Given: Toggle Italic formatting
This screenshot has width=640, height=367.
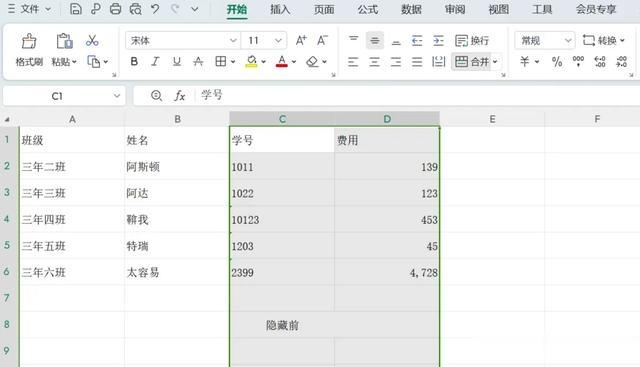Looking at the screenshot, I should [155, 62].
